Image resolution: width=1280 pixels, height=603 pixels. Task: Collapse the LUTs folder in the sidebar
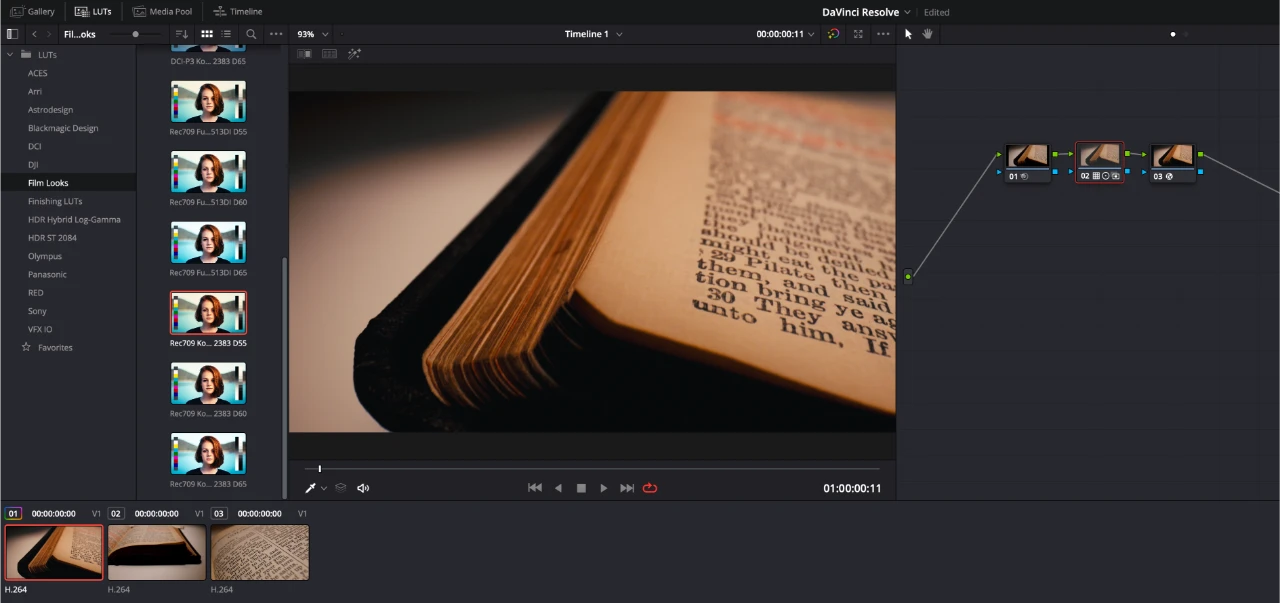[x=10, y=54]
